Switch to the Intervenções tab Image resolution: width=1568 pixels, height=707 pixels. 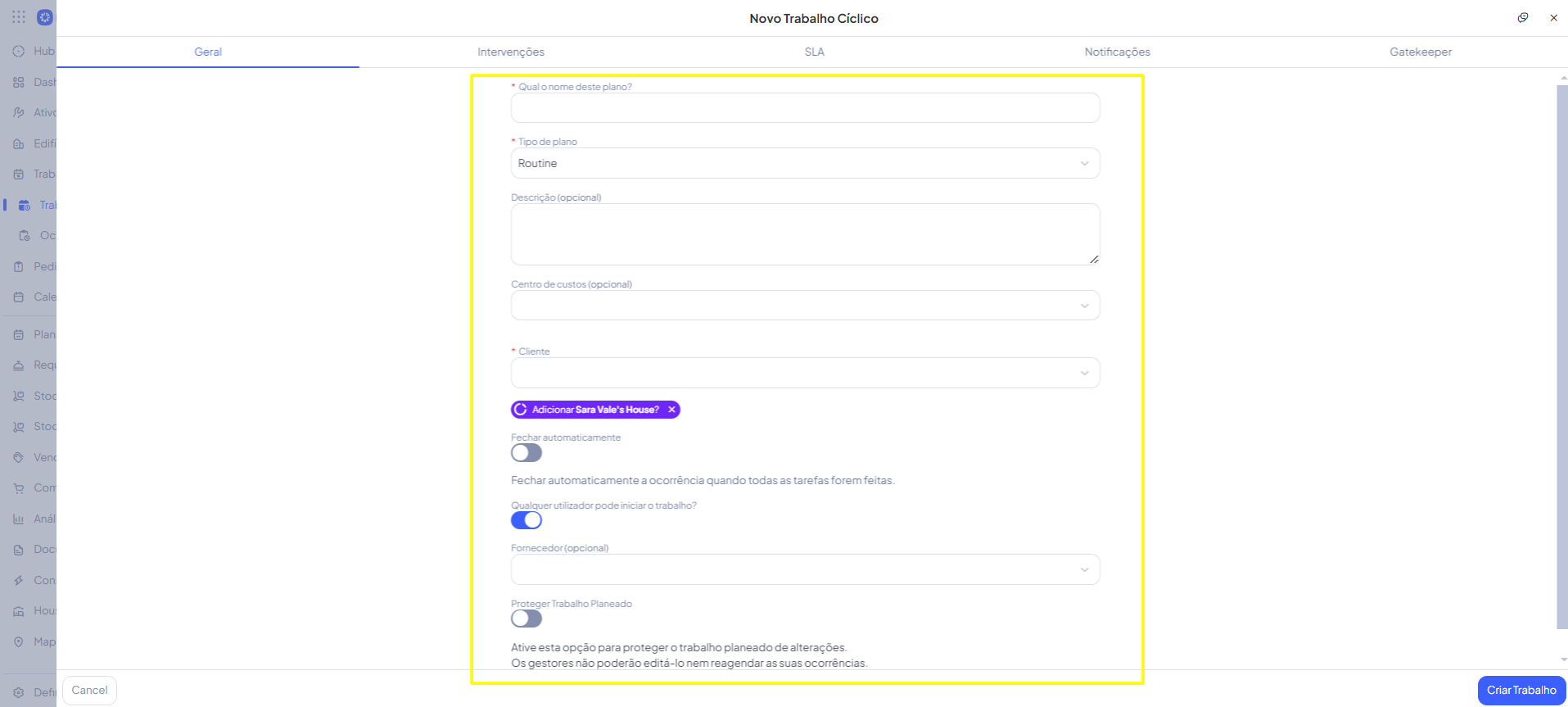point(511,52)
